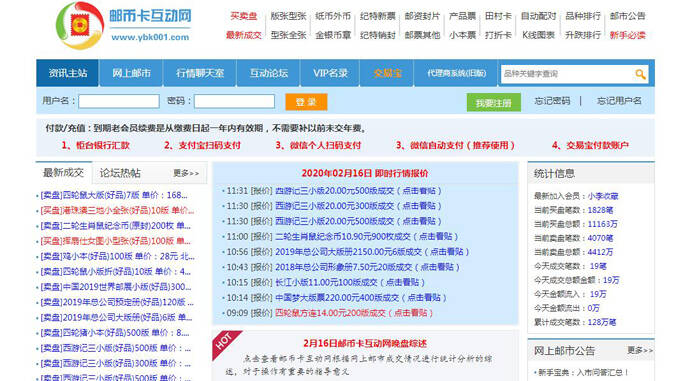Screen dimensions: 690x381
Task: Click the search magnifier icon
Action: [640, 74]
